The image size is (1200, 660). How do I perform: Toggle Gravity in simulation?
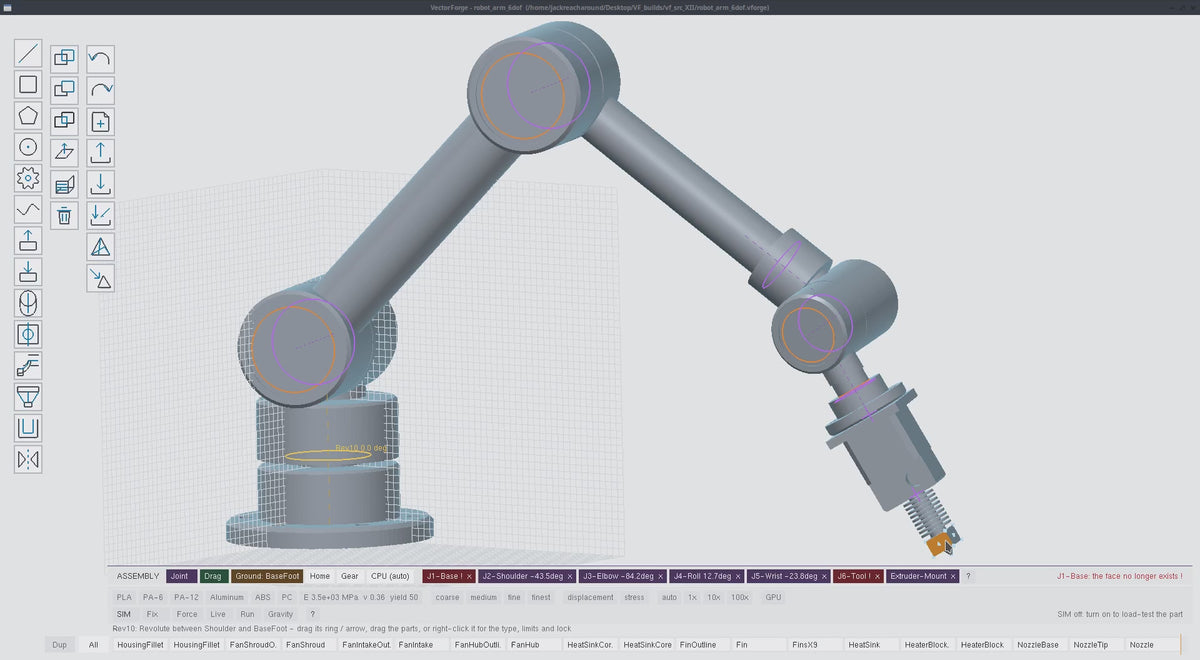[281, 614]
